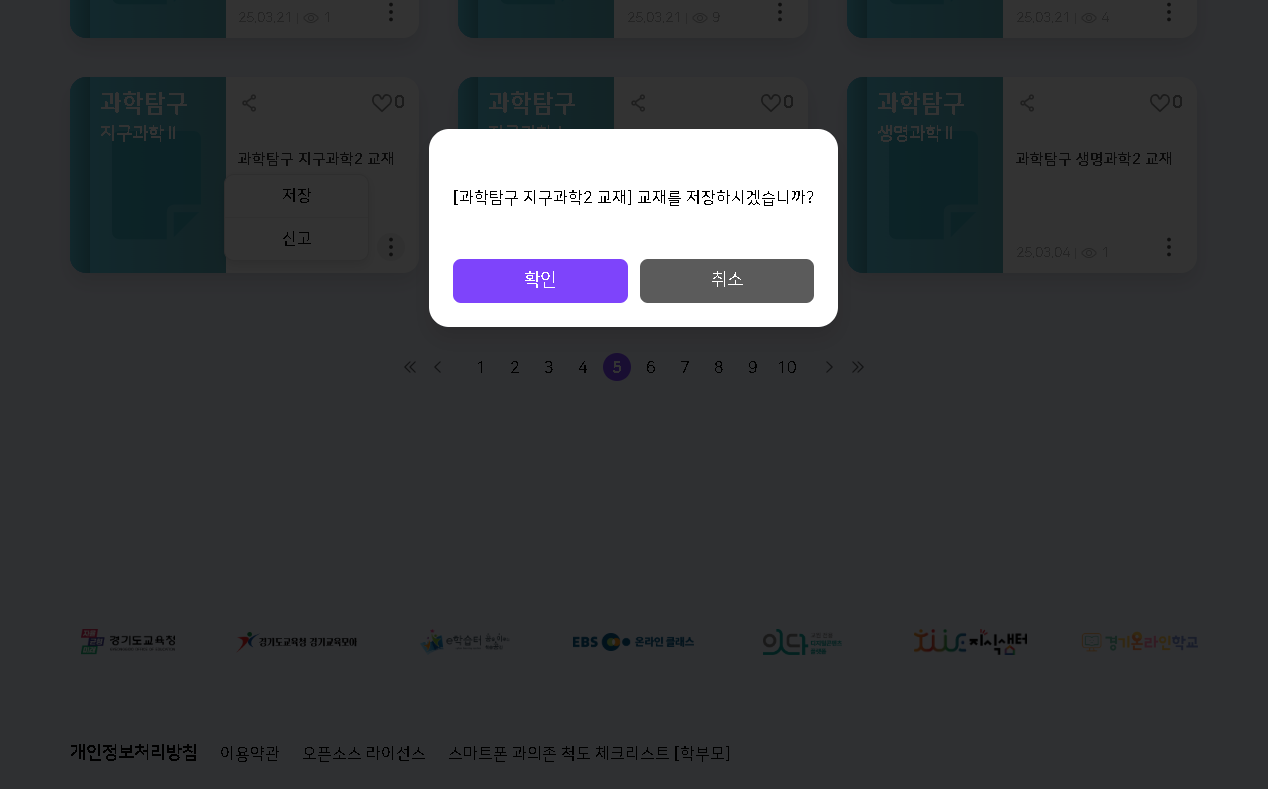This screenshot has width=1268, height=789.
Task: Open the 지식샘터 logo link
Action: pyautogui.click(x=970, y=642)
